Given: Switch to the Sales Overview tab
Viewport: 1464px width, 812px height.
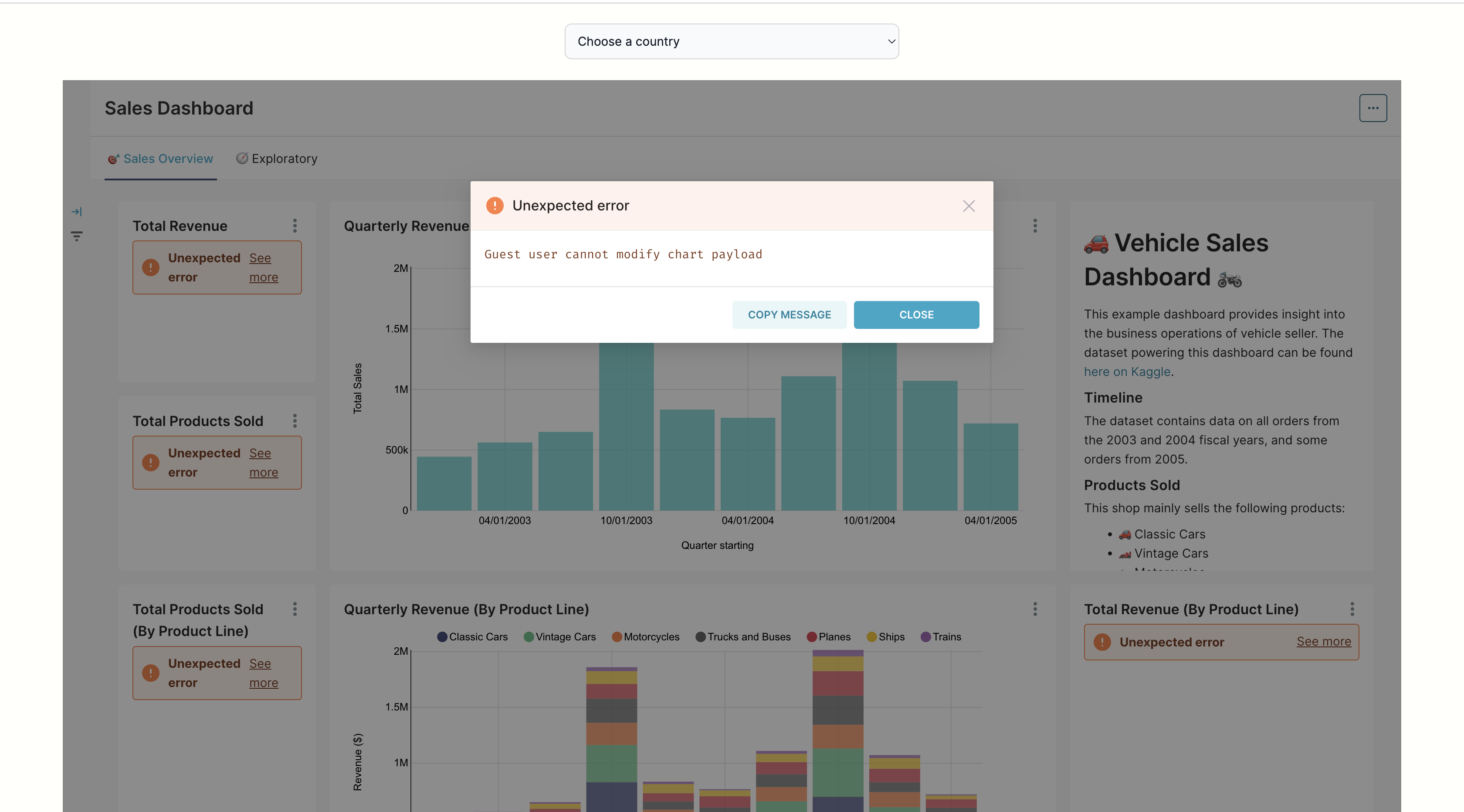Looking at the screenshot, I should click(x=160, y=159).
